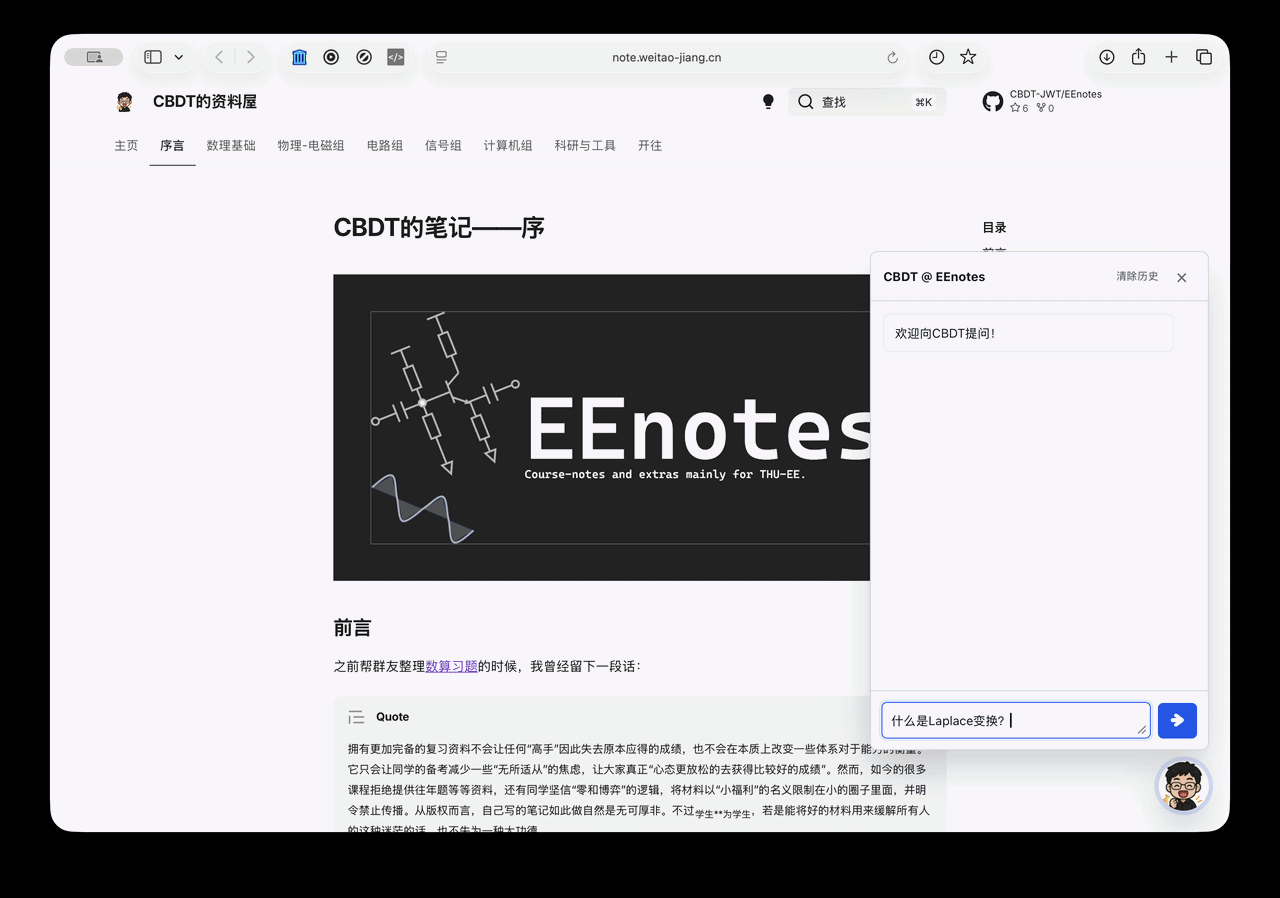Screen dimensions: 1280x898
Task: Close the CBDT @ EEnotes chat panel
Action: (1182, 277)
